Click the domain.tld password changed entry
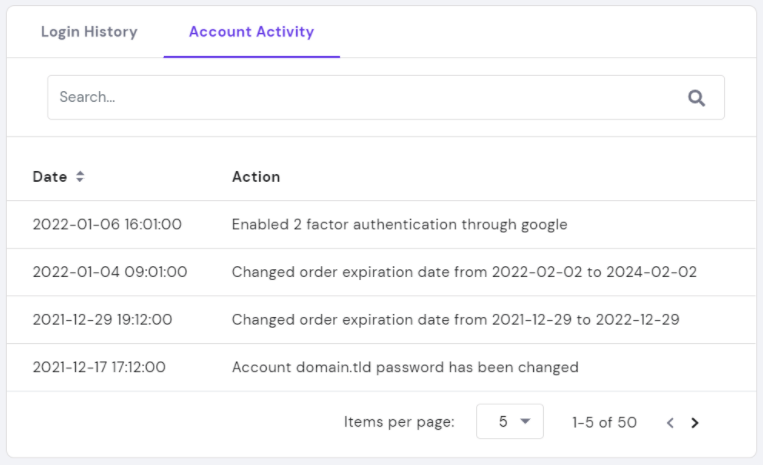Image resolution: width=763 pixels, height=465 pixels. coord(405,367)
